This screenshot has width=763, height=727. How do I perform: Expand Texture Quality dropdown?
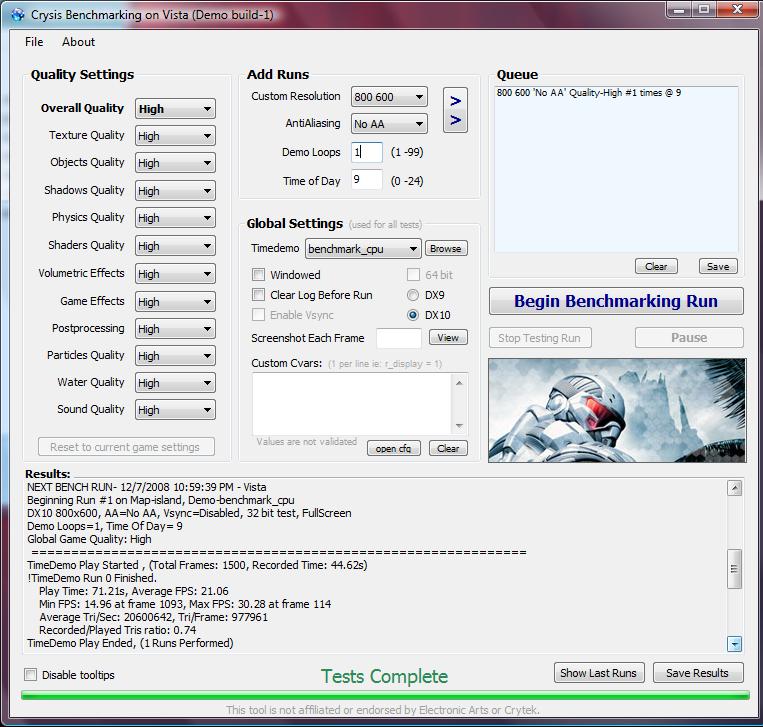pyautogui.click(x=175, y=136)
